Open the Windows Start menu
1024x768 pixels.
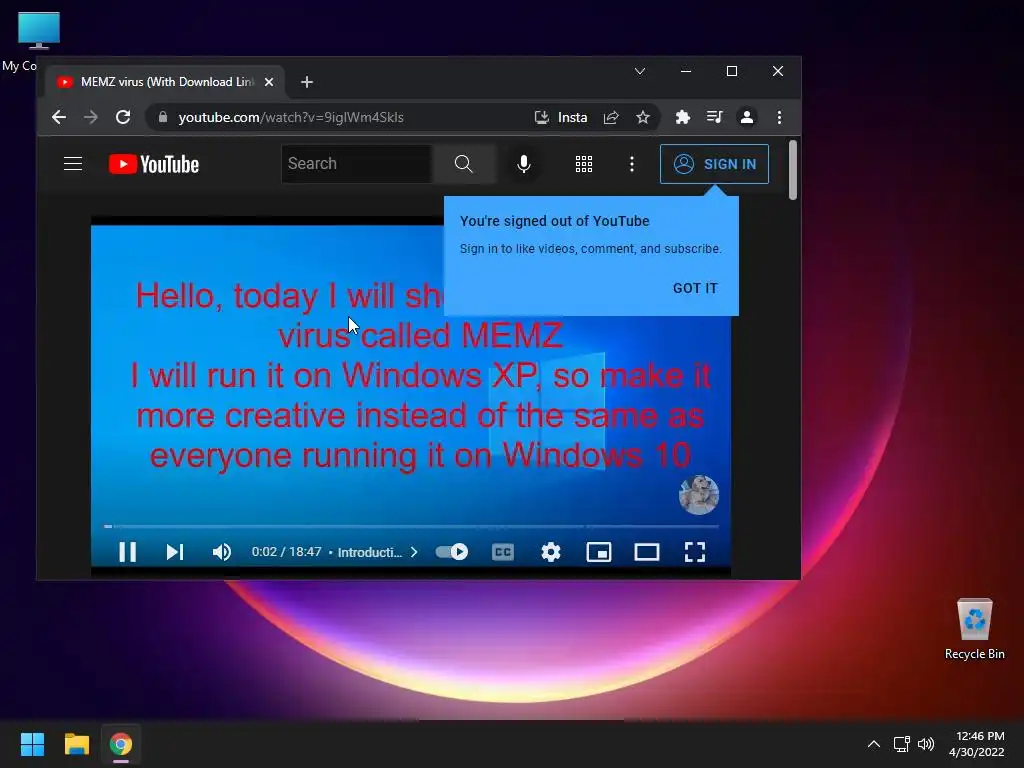click(x=33, y=744)
